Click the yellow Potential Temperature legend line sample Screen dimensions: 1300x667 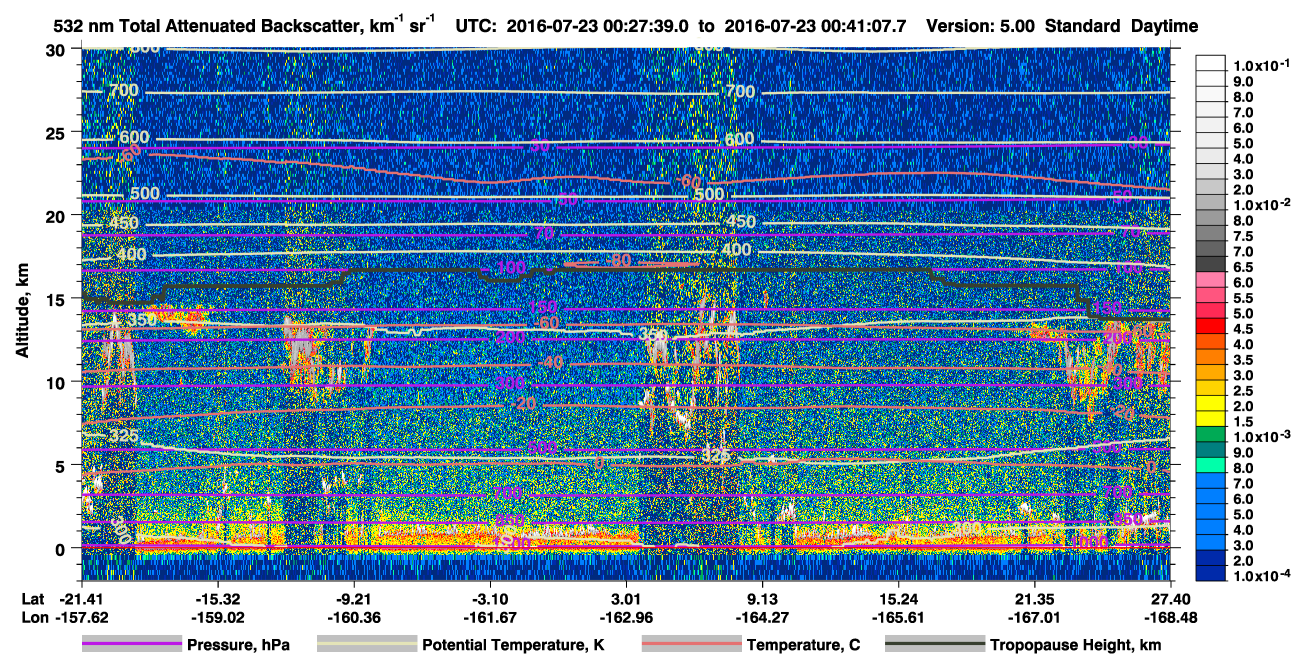[367, 645]
